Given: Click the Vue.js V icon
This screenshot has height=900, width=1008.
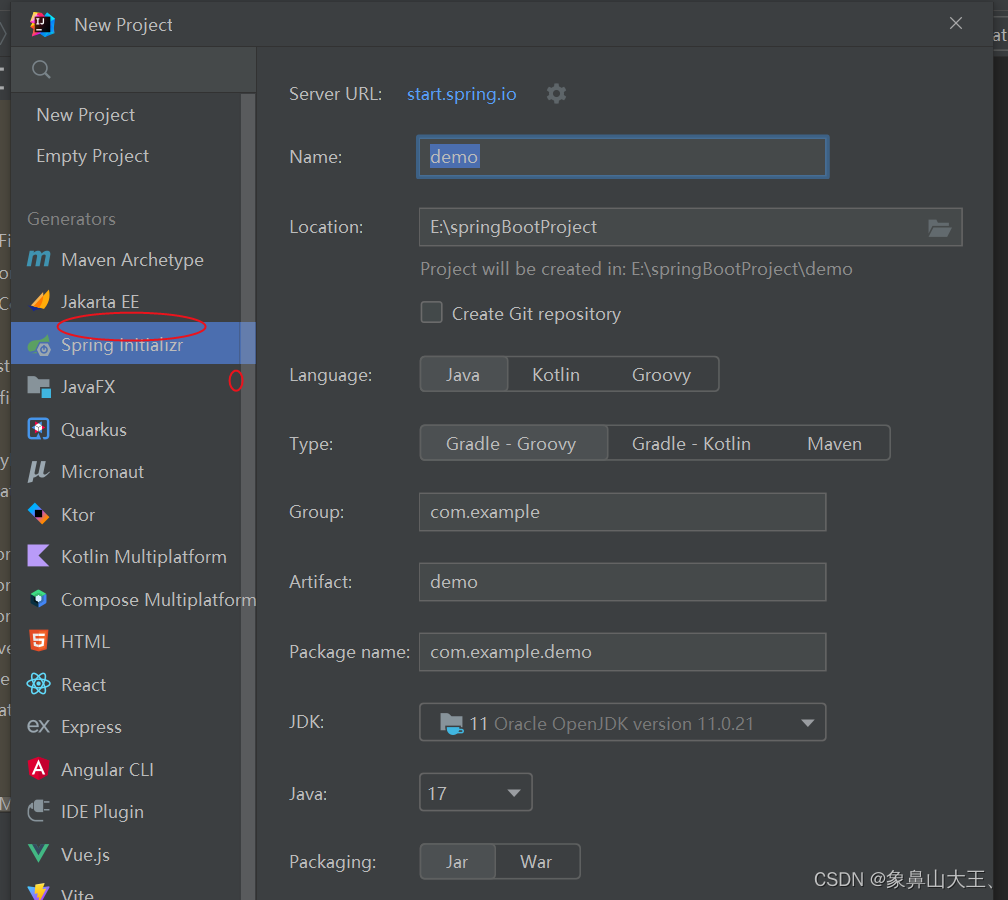Looking at the screenshot, I should pyautogui.click(x=39, y=854).
